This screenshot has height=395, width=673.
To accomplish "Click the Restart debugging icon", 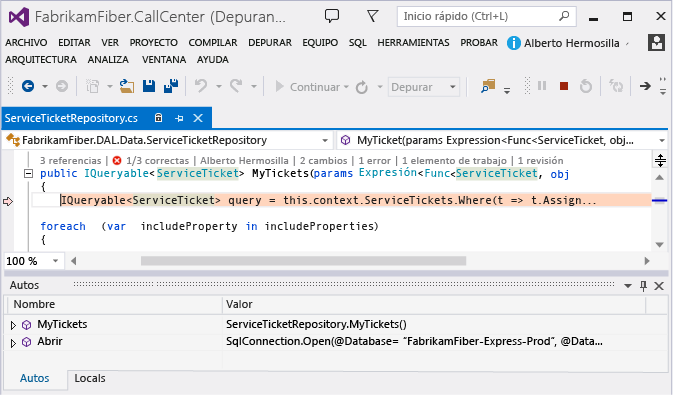I will [x=586, y=86].
